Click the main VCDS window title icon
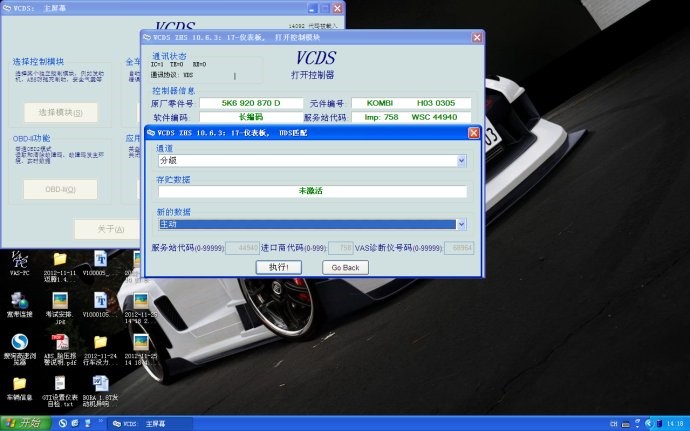Viewport: 690px width, 431px height. [7, 8]
